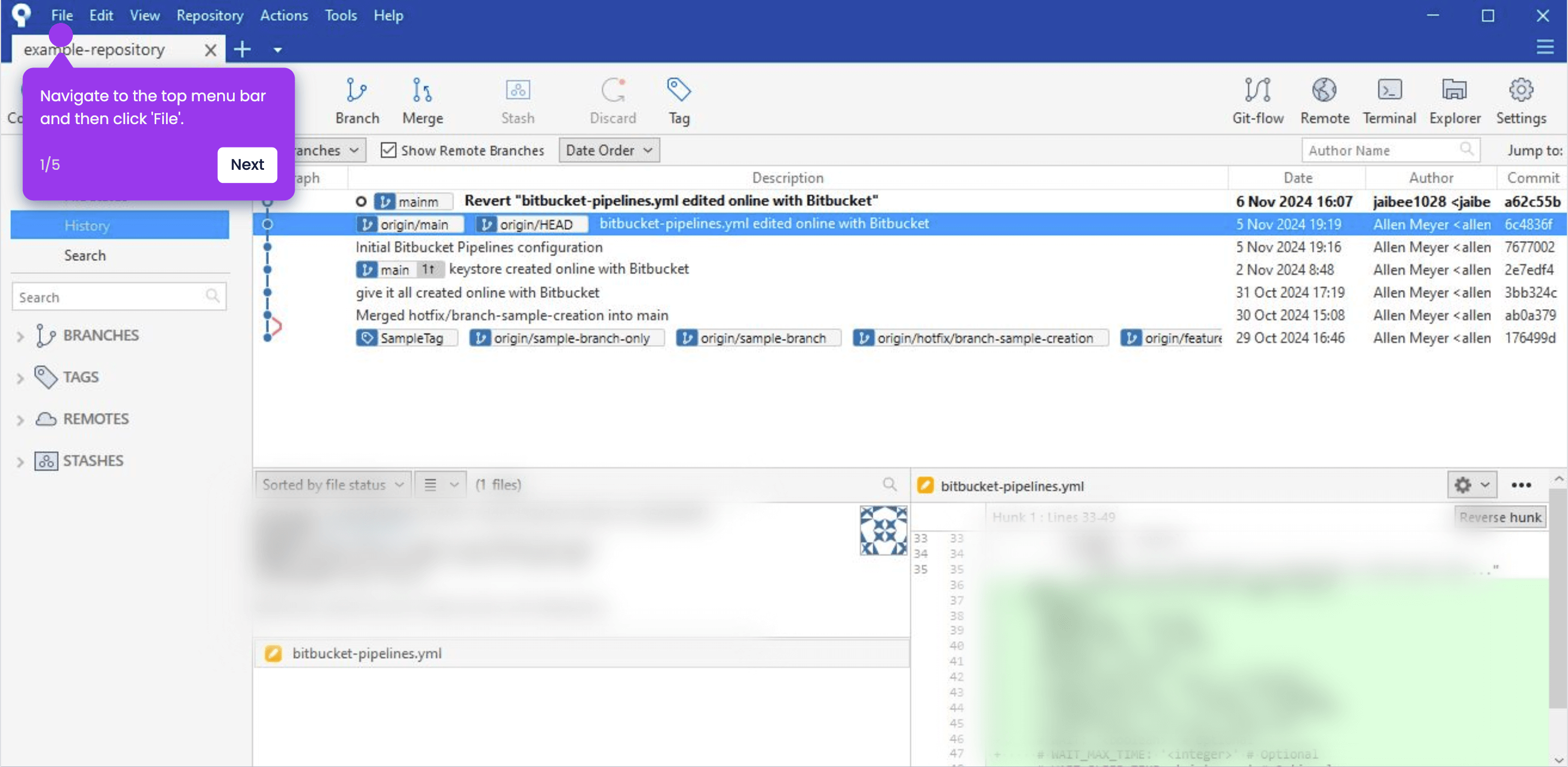1568x767 pixels.
Task: Expand the STASHES tree section
Action: pos(20,462)
